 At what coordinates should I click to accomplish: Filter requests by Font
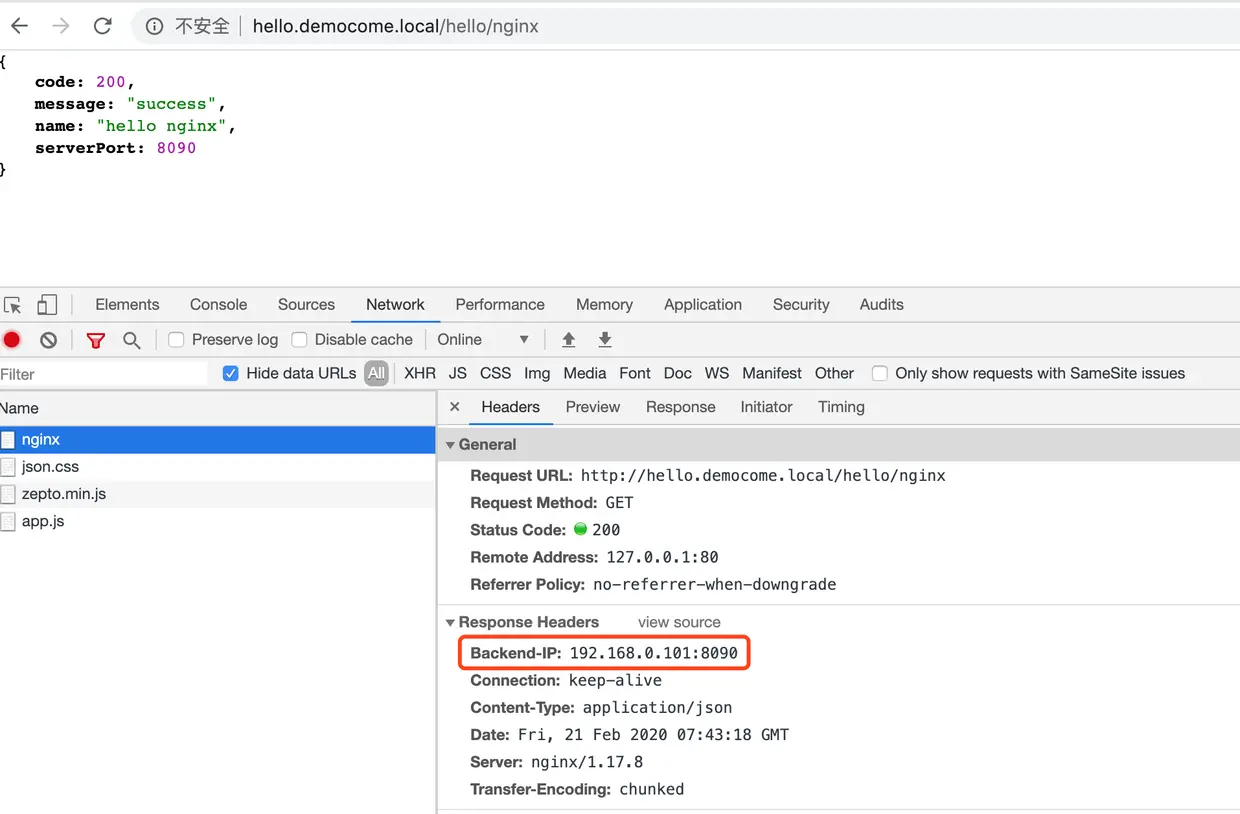pos(635,373)
